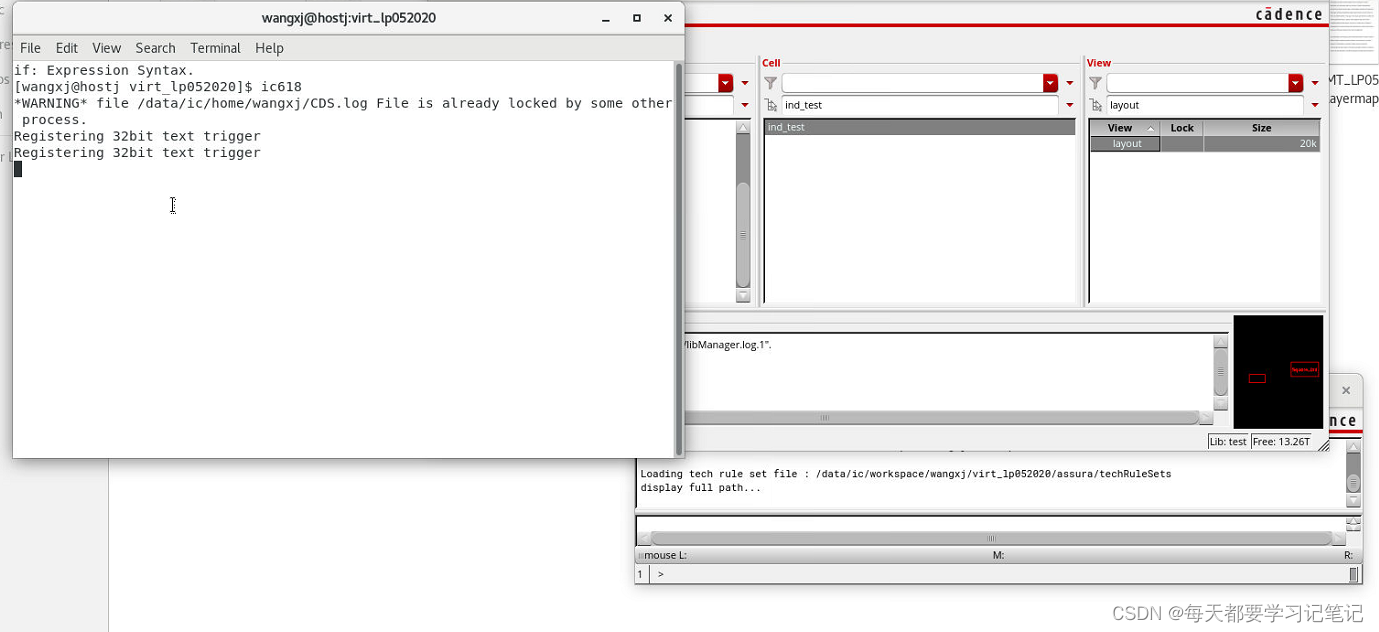Open the View filter red dropdown
Image resolution: width=1379 pixels, height=632 pixels.
click(x=1296, y=83)
